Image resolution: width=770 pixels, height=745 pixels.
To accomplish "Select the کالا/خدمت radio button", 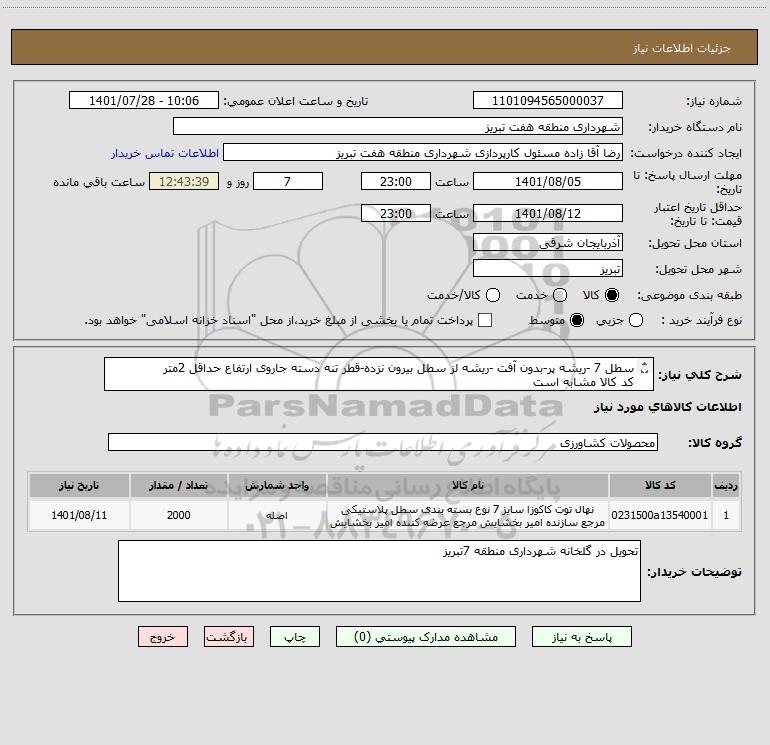I will [493, 295].
